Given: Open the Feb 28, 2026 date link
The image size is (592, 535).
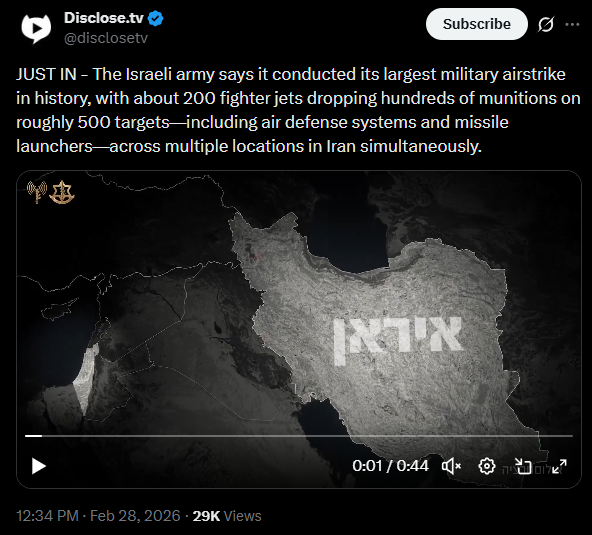Looking at the screenshot, I should coord(135,516).
